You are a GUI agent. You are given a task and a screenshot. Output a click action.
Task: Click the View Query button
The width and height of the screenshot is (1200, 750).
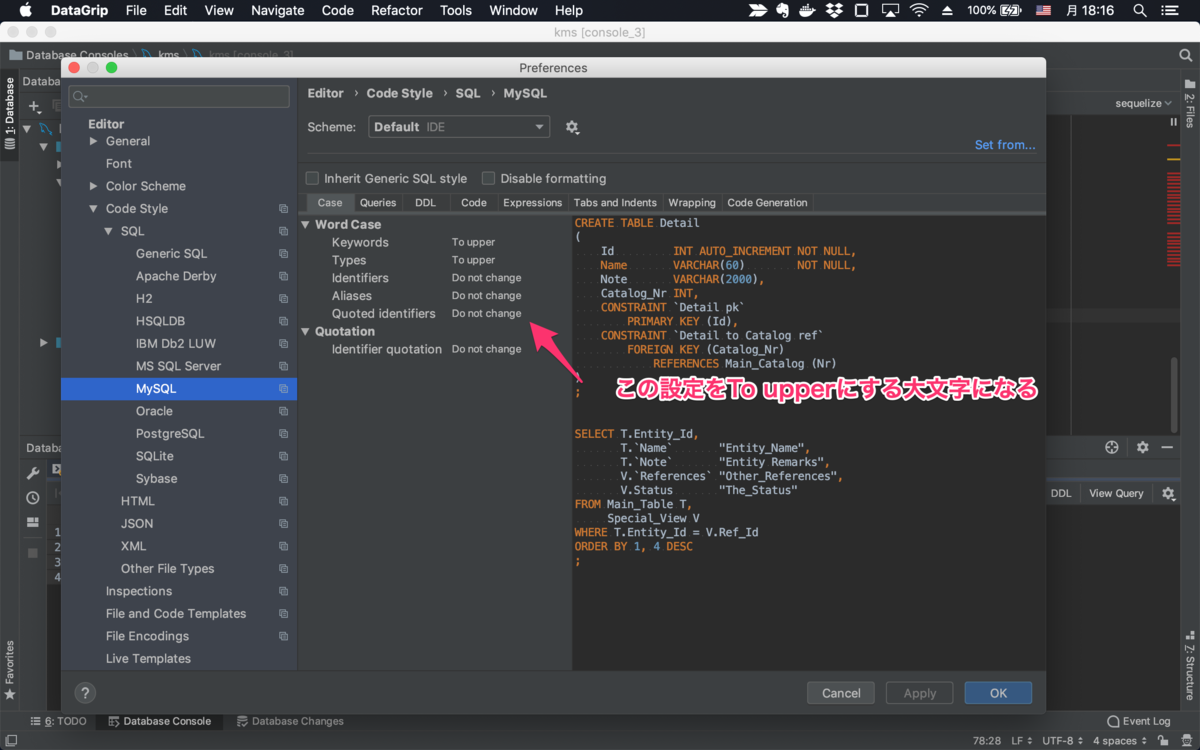pos(1116,493)
